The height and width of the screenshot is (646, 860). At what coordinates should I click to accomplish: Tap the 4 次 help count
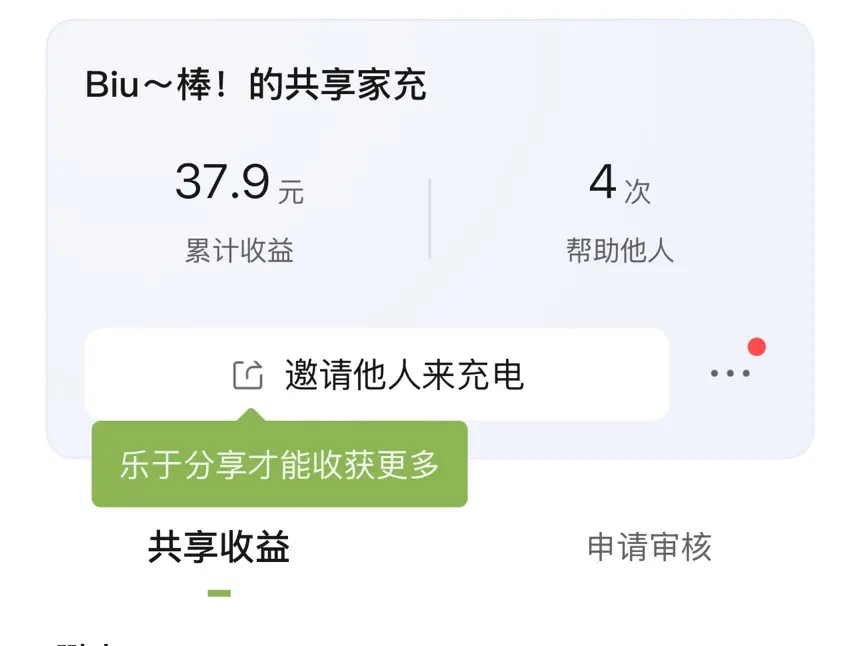[620, 183]
